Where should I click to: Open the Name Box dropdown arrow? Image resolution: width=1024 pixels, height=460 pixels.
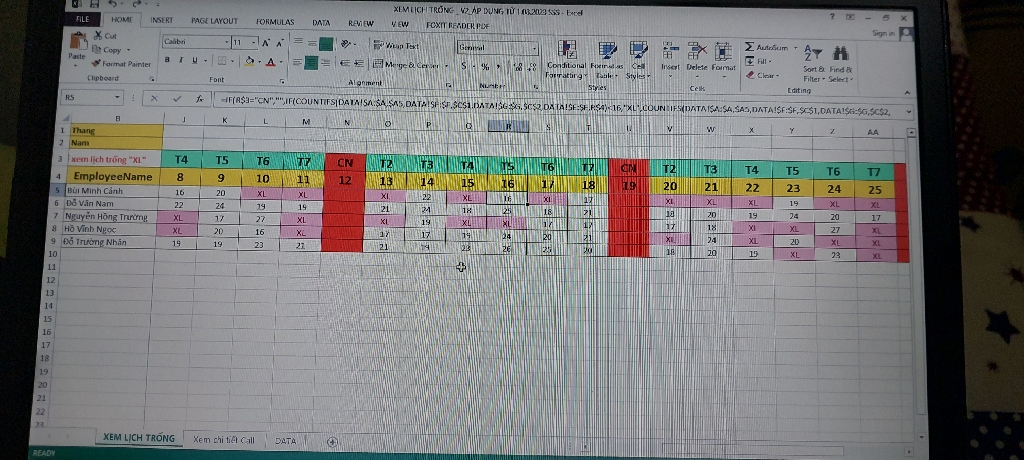(119, 98)
